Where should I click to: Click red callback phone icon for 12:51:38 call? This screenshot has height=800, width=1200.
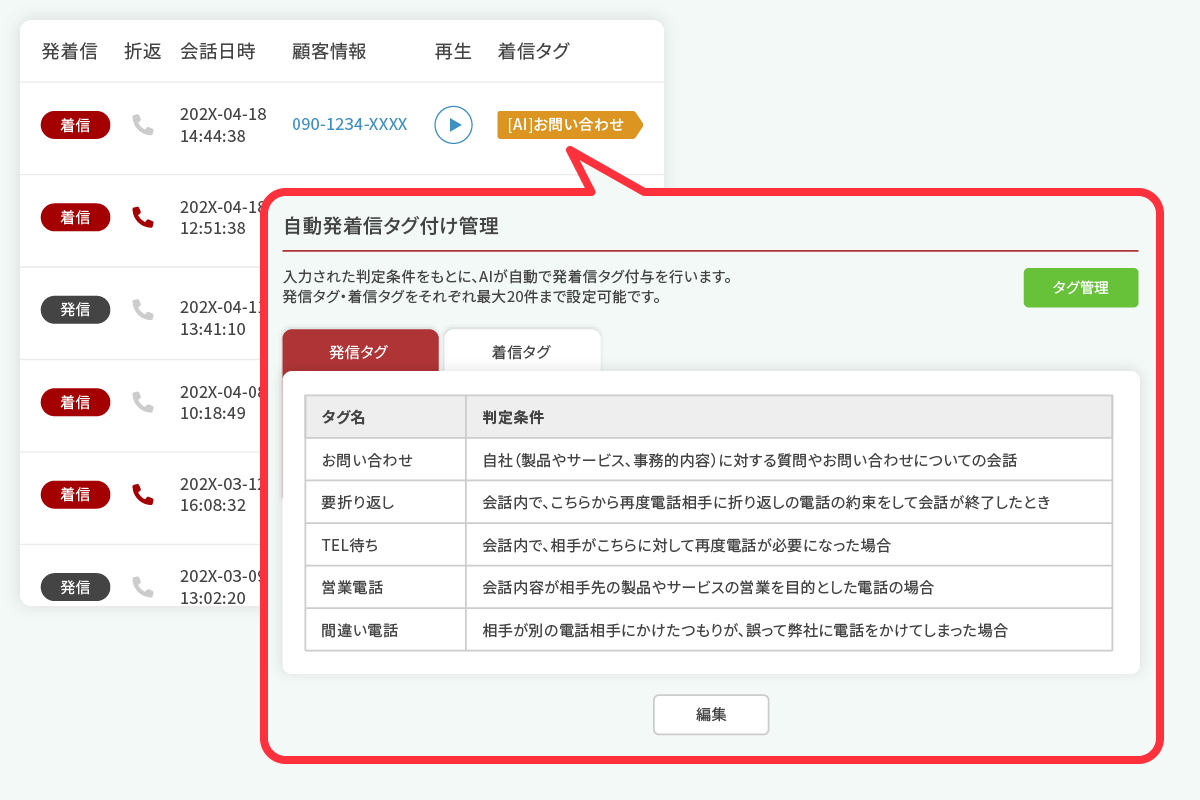coord(143,217)
